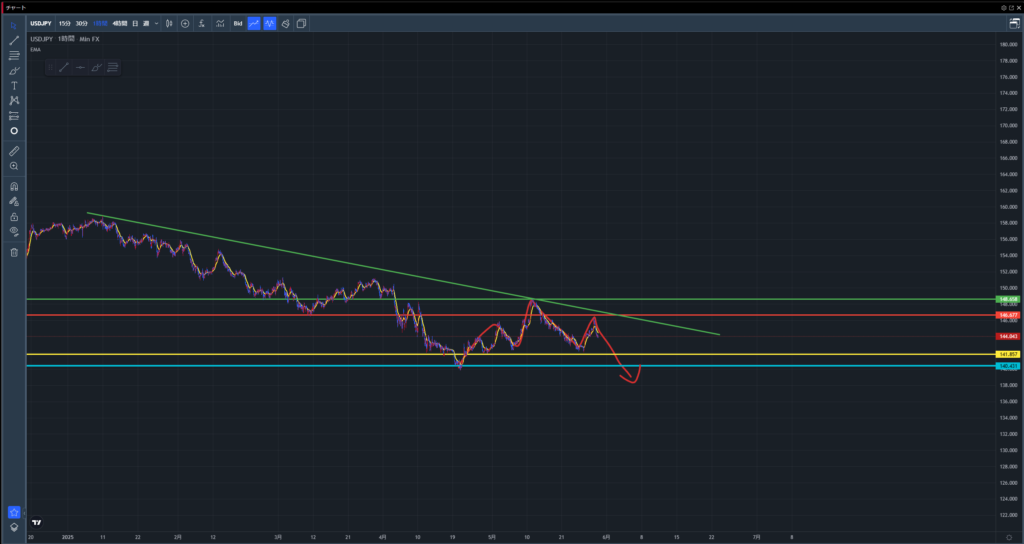Click the red current price 144.043 label
The width and height of the screenshot is (1024, 544).
(1008, 336)
